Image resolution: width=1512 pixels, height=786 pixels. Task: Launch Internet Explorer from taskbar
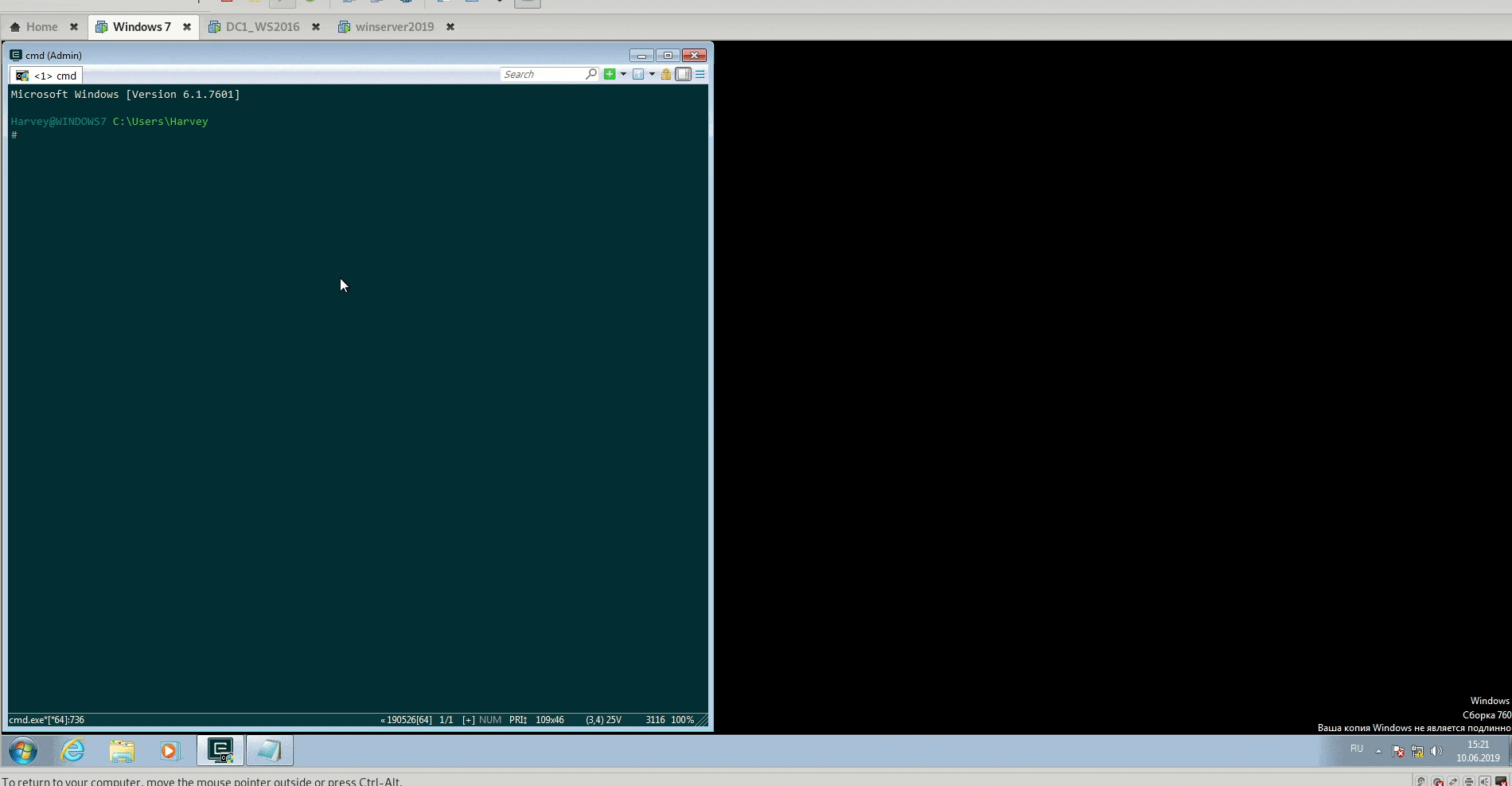(x=72, y=750)
